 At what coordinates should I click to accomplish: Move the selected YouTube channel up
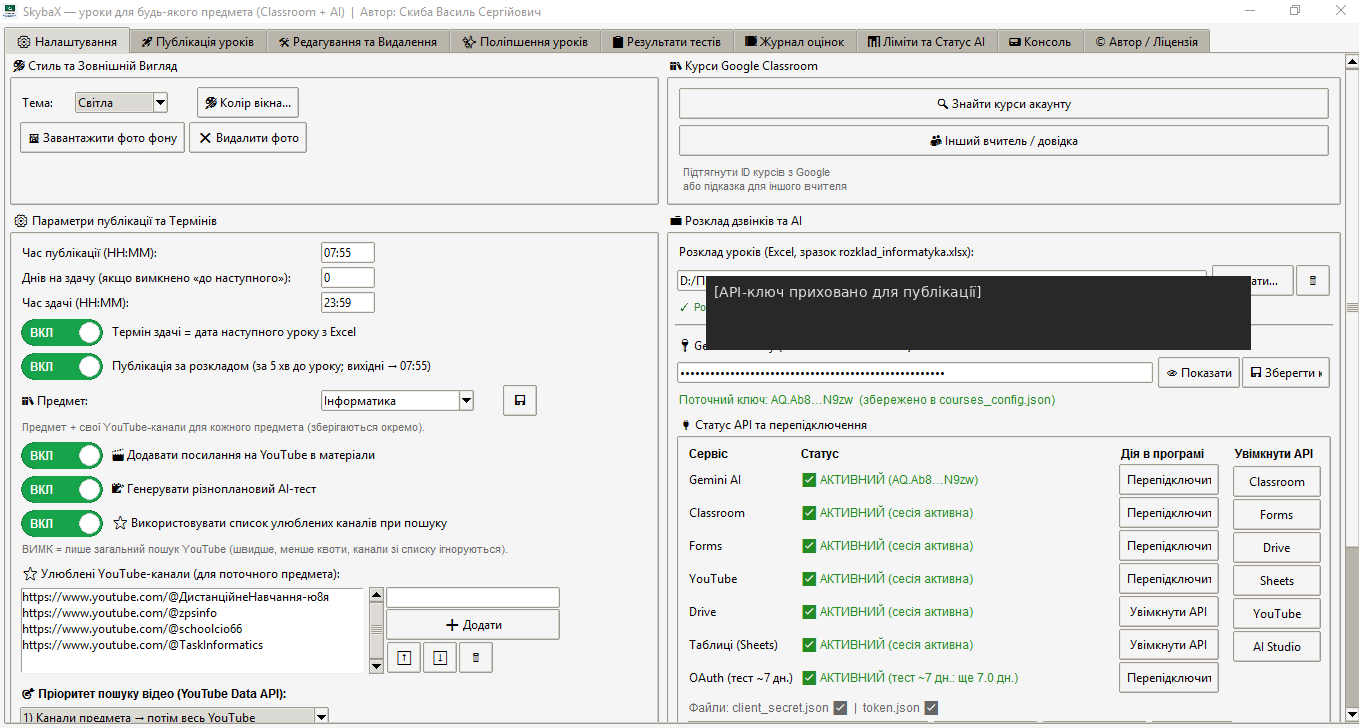(403, 657)
